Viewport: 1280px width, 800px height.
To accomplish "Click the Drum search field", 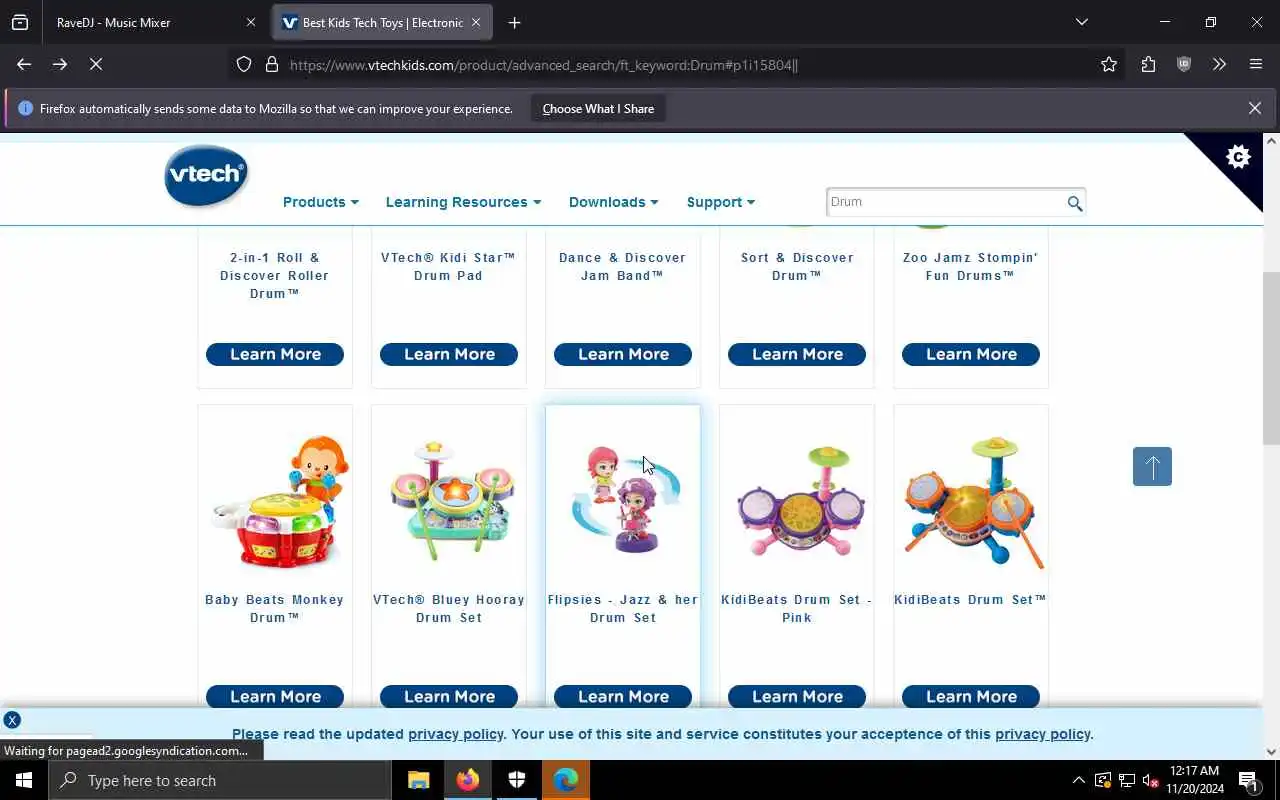I will tap(945, 202).
